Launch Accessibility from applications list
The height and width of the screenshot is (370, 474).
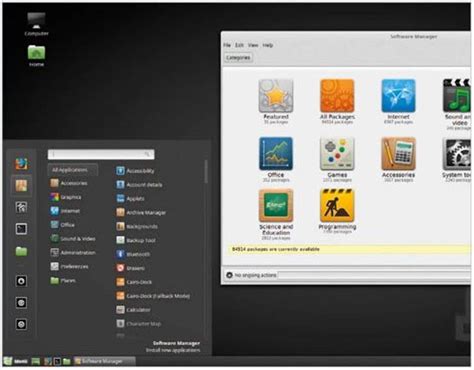[135, 171]
